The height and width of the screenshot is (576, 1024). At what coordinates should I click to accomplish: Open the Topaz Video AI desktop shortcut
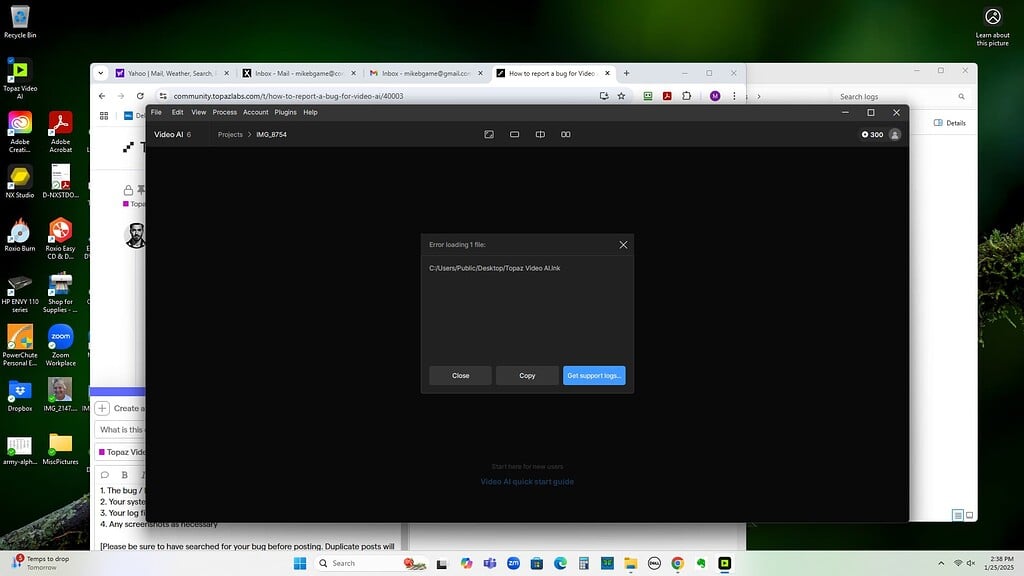click(18, 70)
